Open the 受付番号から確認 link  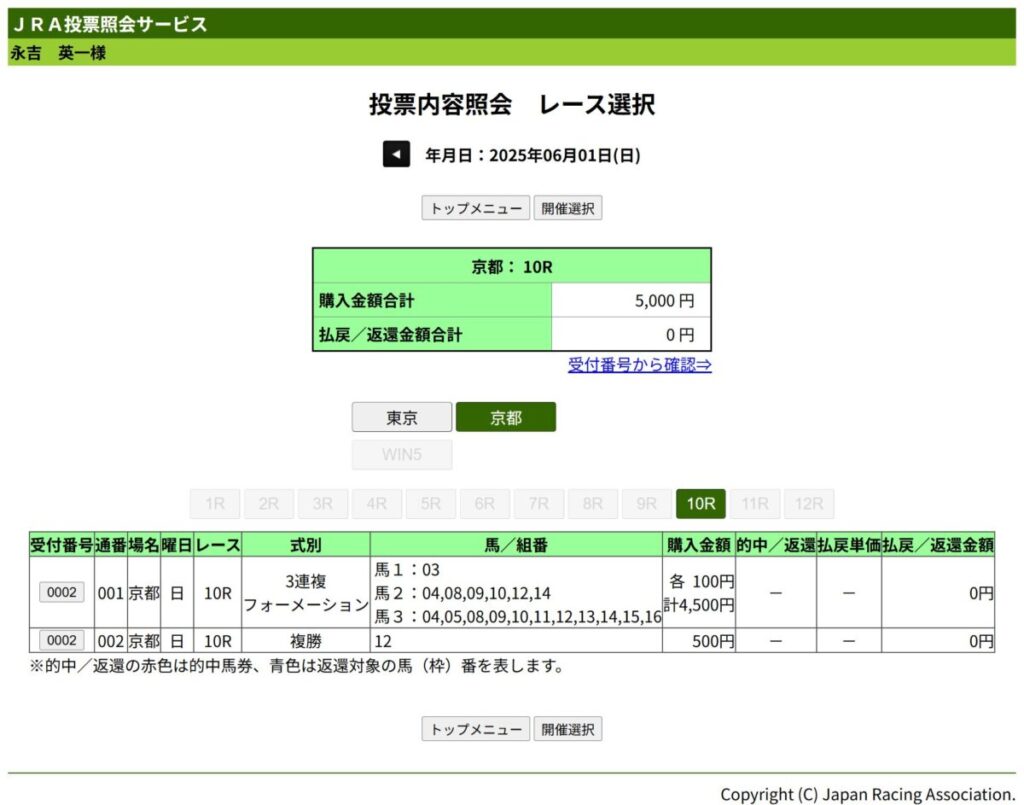click(x=639, y=365)
